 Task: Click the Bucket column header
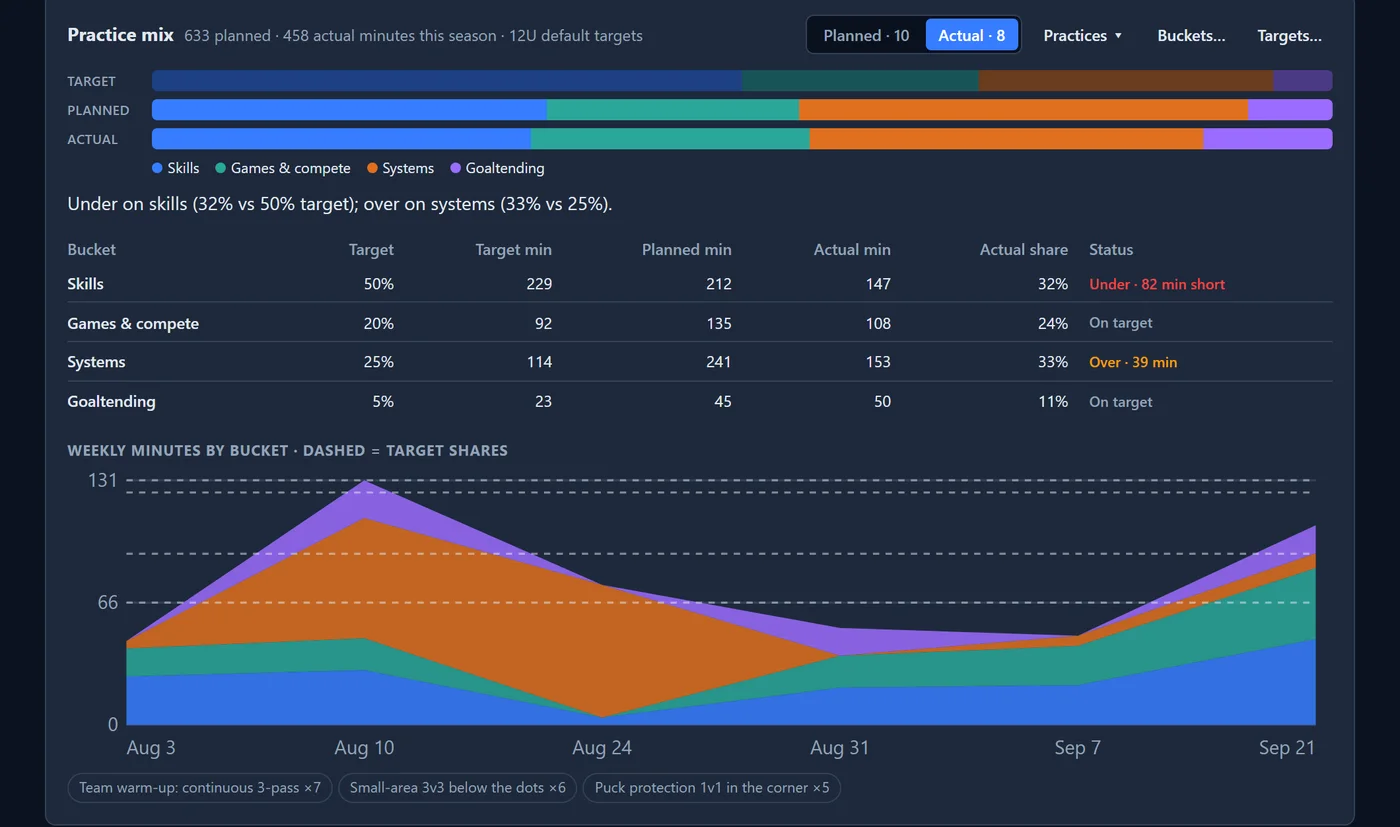point(92,249)
